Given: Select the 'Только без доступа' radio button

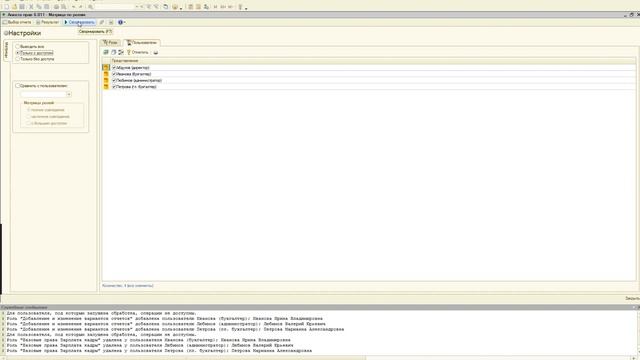Looking at the screenshot, I should [18, 59].
